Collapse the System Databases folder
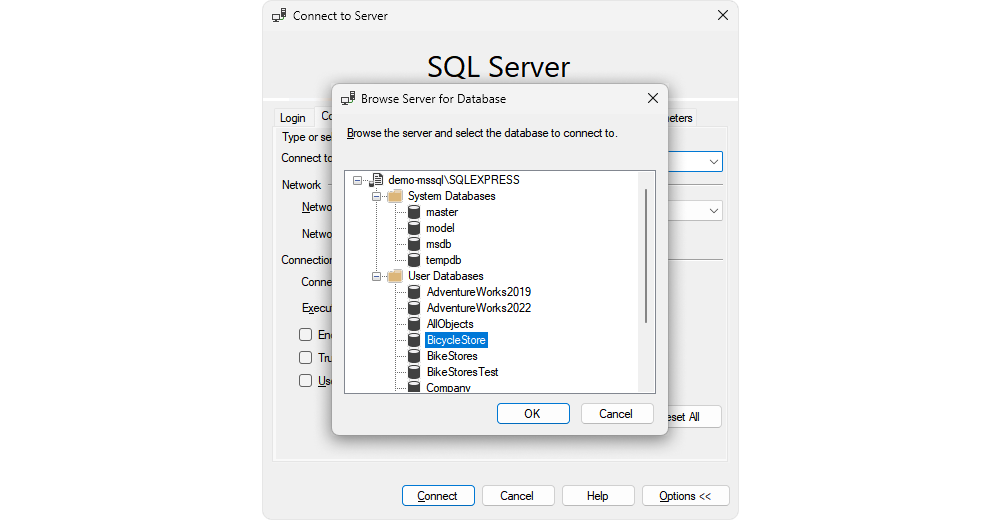This screenshot has width=1000, height=520. (x=376, y=197)
